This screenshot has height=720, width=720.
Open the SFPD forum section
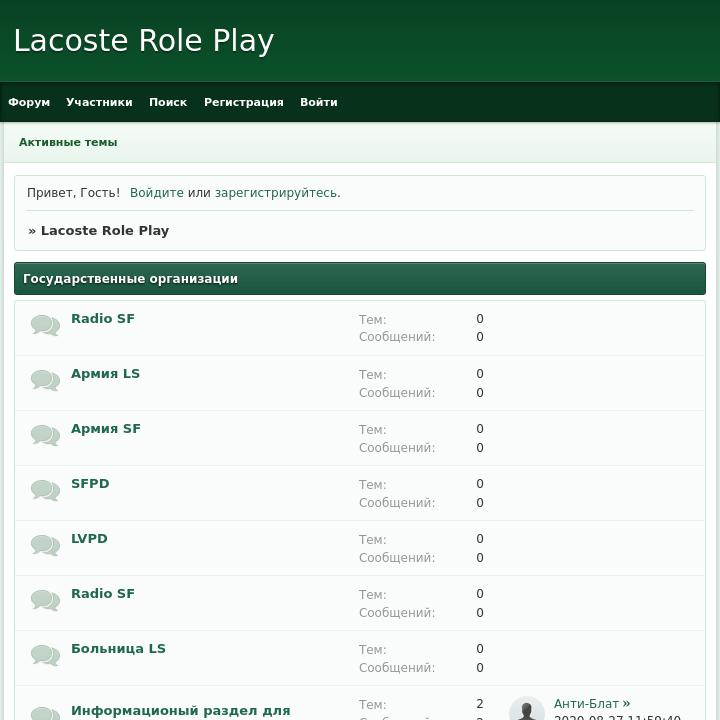pos(90,484)
